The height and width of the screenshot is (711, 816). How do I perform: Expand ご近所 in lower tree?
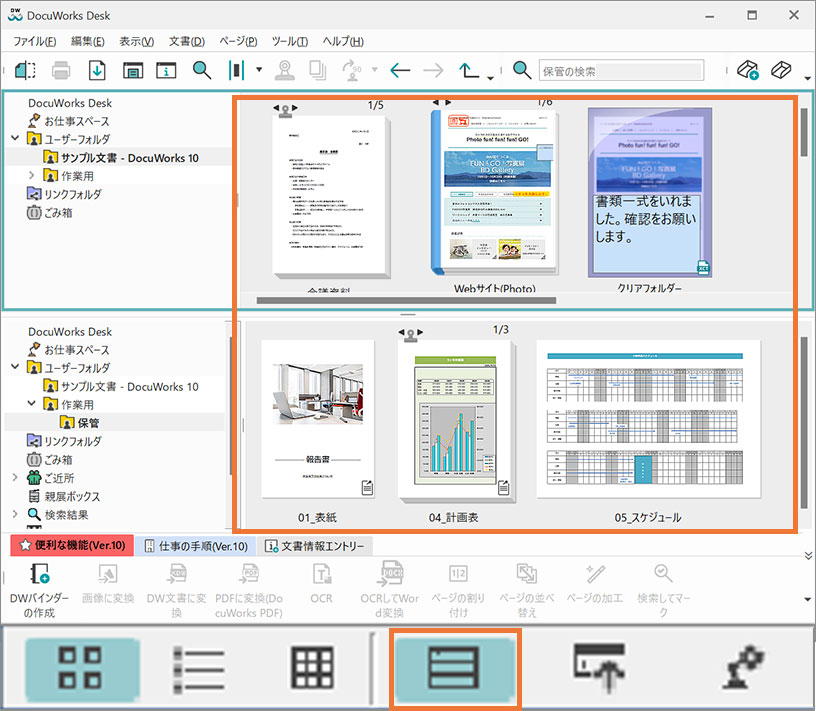[15, 477]
